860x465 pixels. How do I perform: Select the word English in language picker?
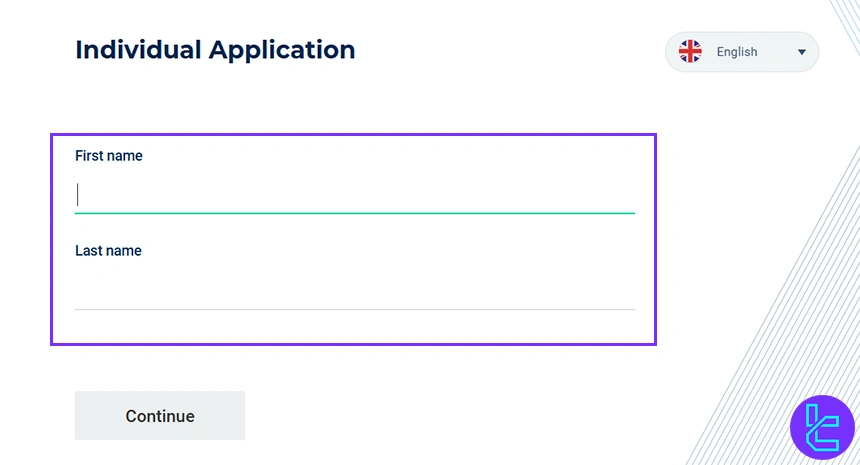[737, 52]
